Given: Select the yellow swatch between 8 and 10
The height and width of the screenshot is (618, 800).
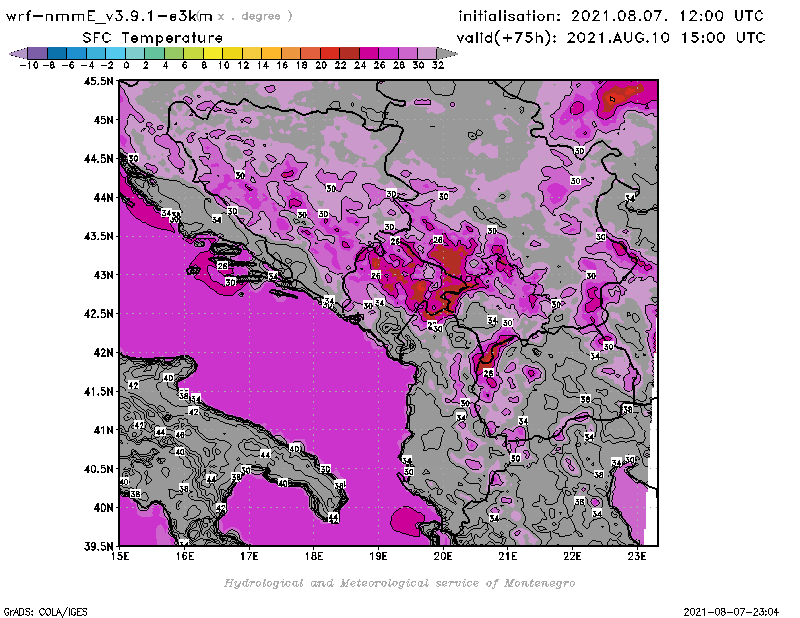Looking at the screenshot, I should 213,53.
